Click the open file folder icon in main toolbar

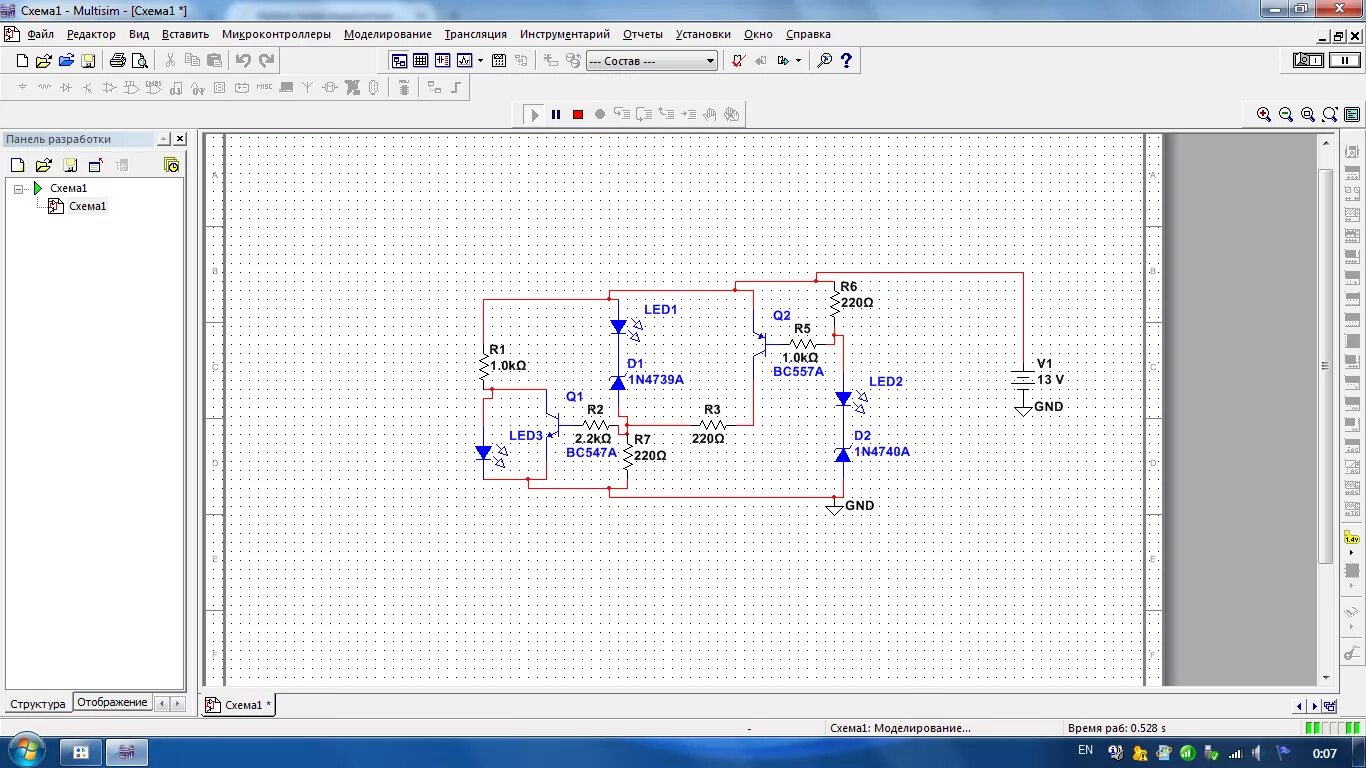pos(44,60)
